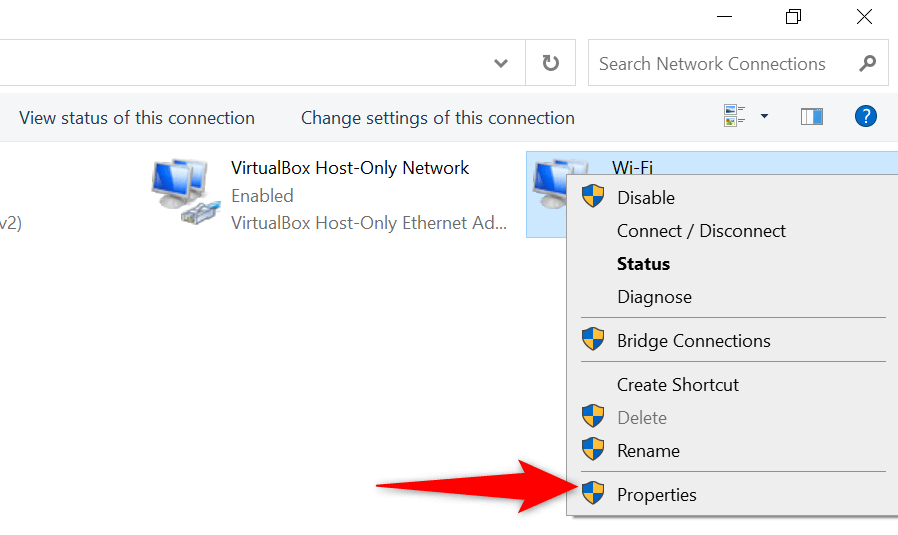The width and height of the screenshot is (898, 535).
Task: Choose Disable from the context menu
Action: 646,198
